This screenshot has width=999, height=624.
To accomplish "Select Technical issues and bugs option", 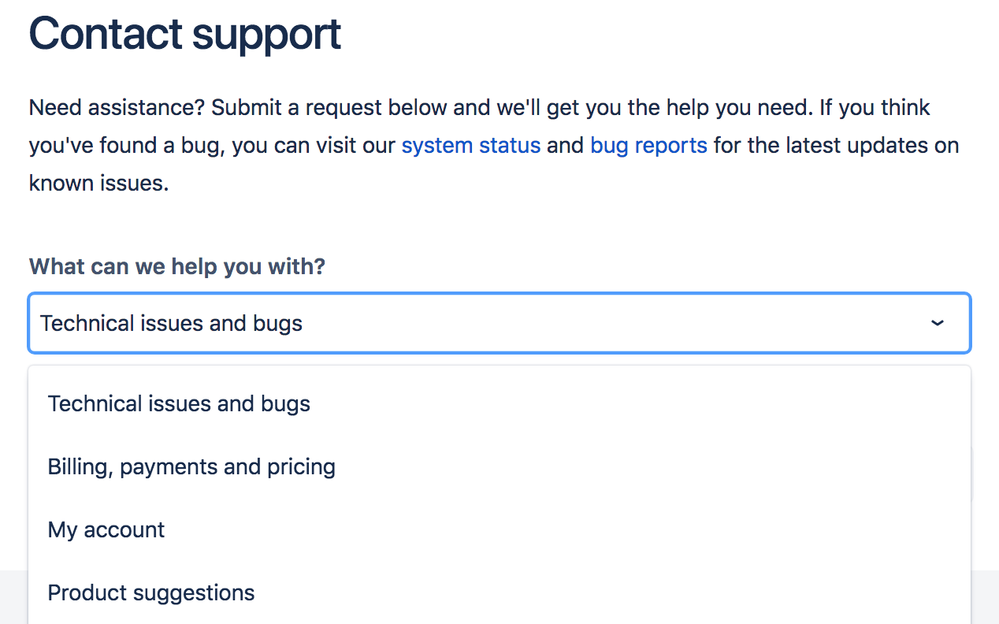I will (179, 404).
